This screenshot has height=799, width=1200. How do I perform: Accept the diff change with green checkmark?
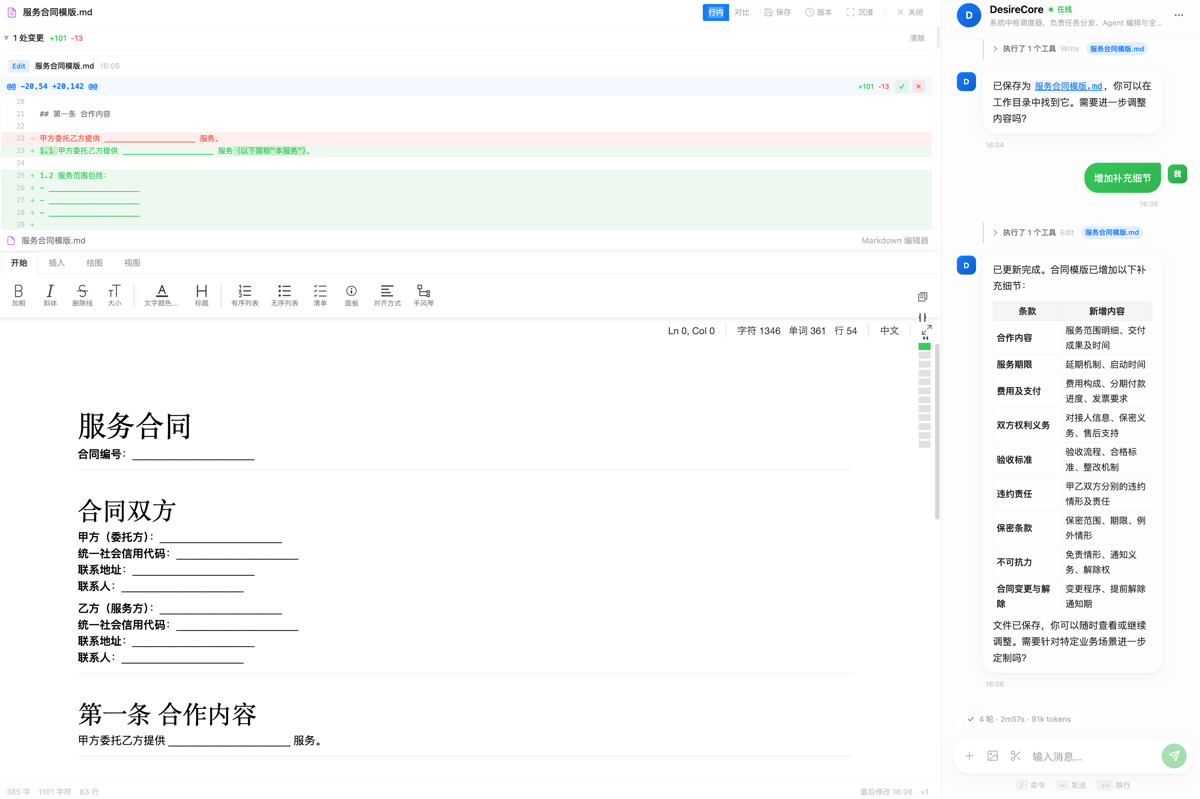(x=902, y=86)
